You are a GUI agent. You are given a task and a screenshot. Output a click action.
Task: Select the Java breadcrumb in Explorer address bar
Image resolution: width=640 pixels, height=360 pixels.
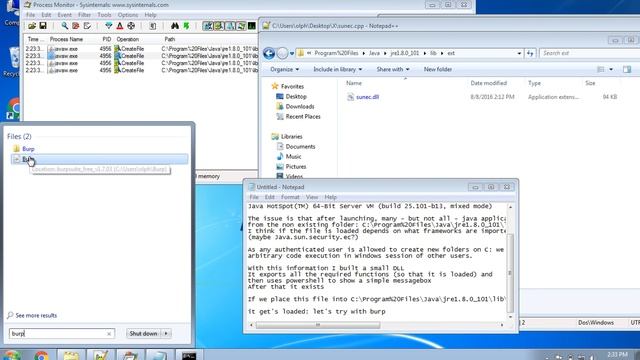pos(374,53)
